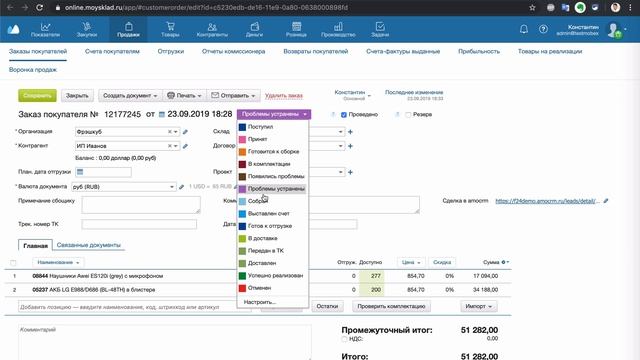This screenshot has width=640, height=360.
Task: Add a new Проект with plus icon
Action: click(x=350, y=172)
